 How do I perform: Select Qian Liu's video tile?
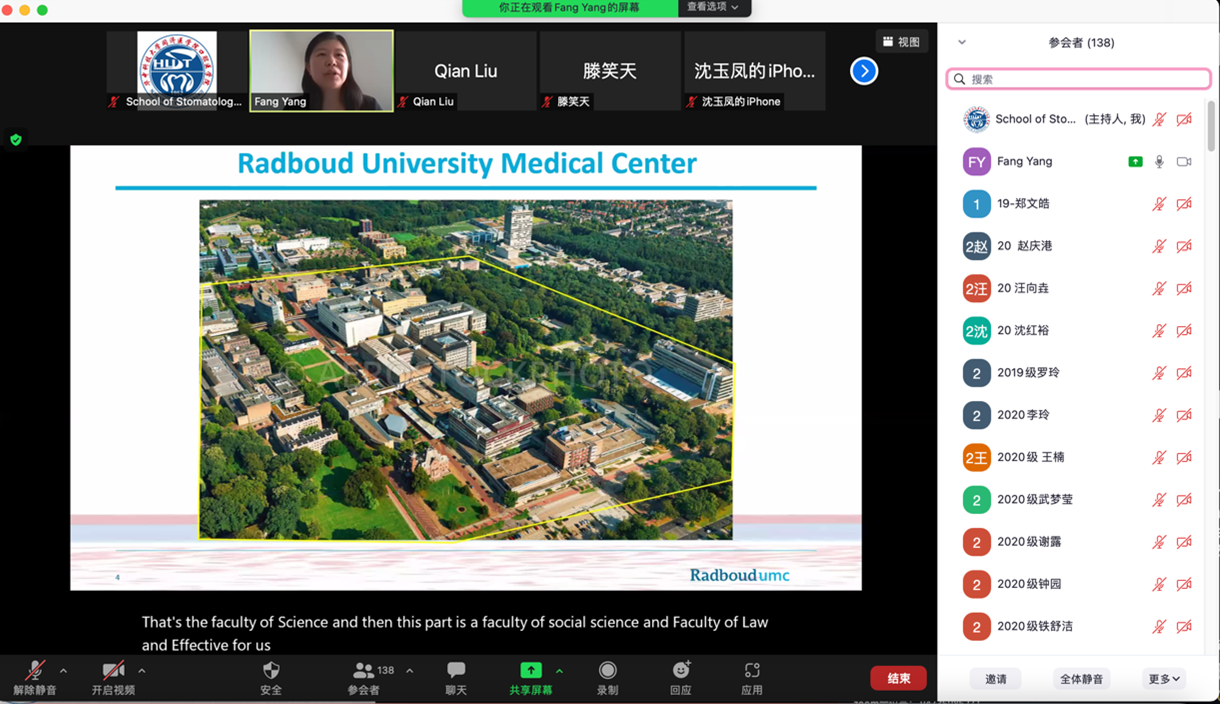pyautogui.click(x=465, y=70)
